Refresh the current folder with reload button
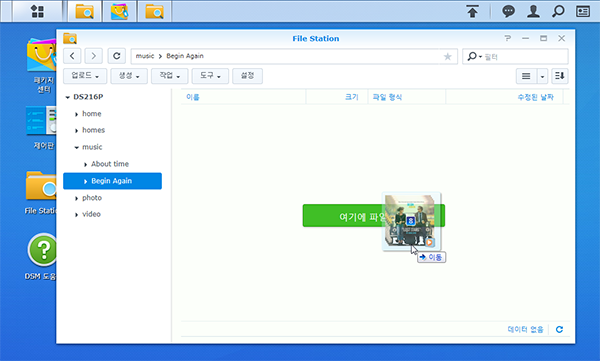600x361 pixels. (x=117, y=56)
